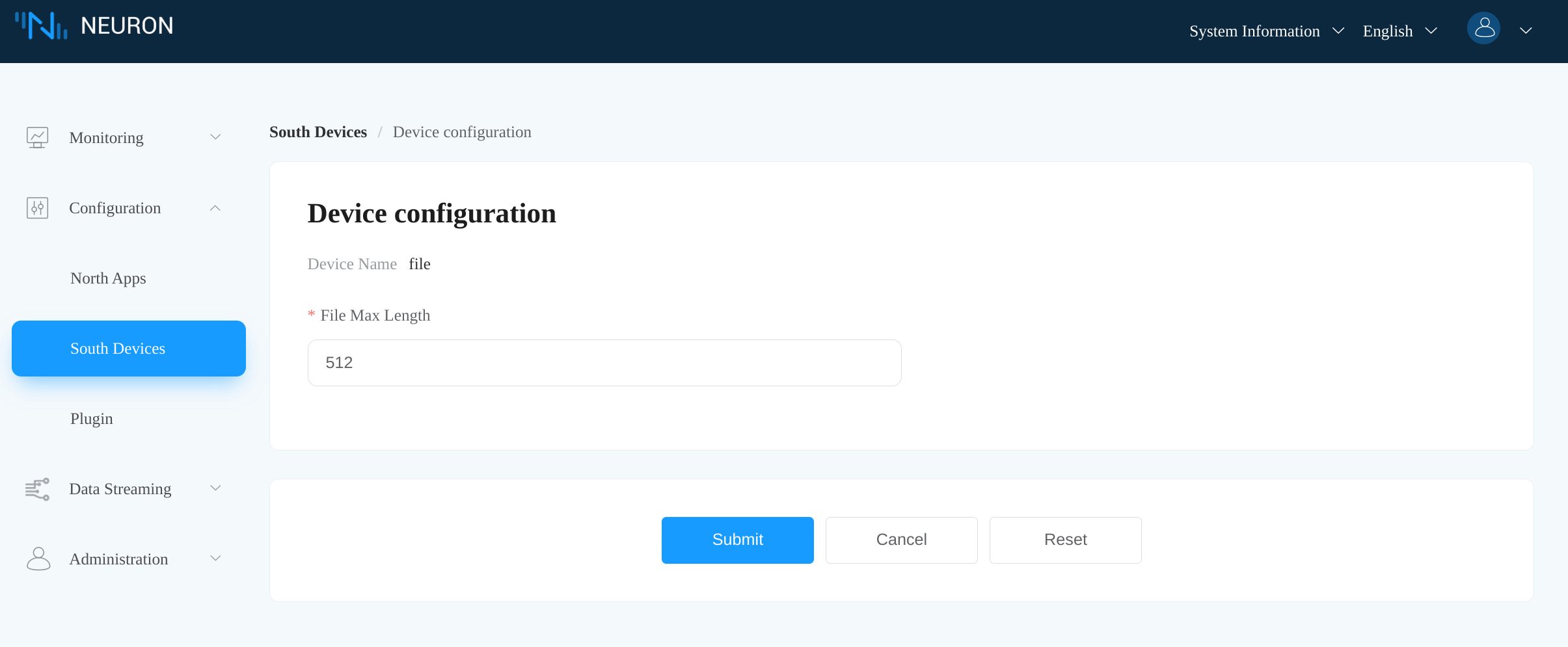The image size is (1568, 647).
Task: Click the Cancel button
Action: pos(901,540)
